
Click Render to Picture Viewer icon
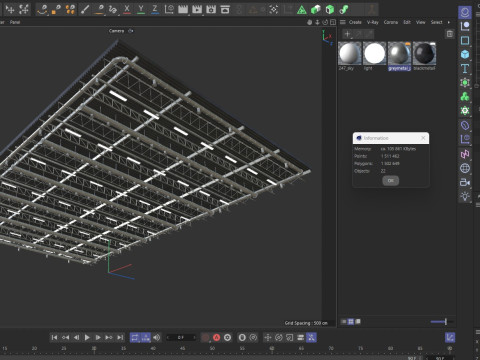point(197,9)
